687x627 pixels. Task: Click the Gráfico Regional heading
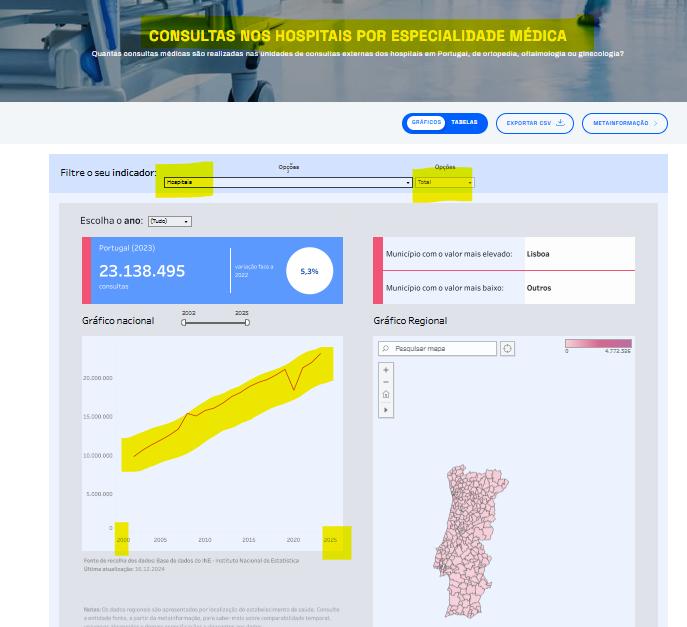tap(410, 321)
